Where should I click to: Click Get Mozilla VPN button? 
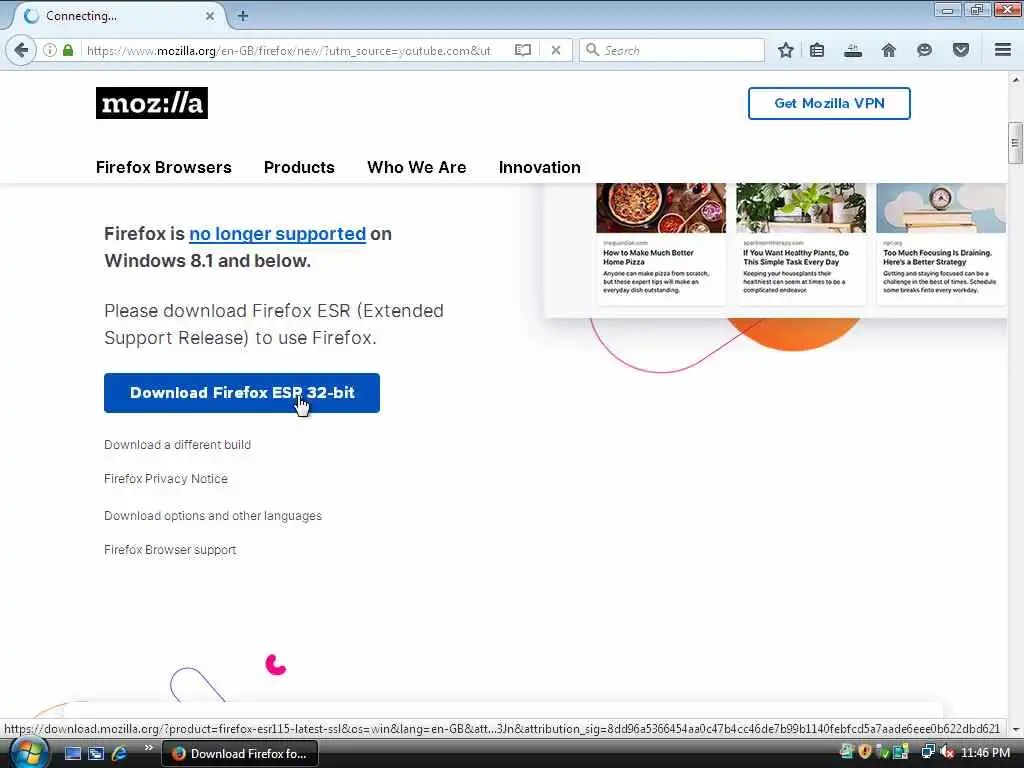(829, 103)
